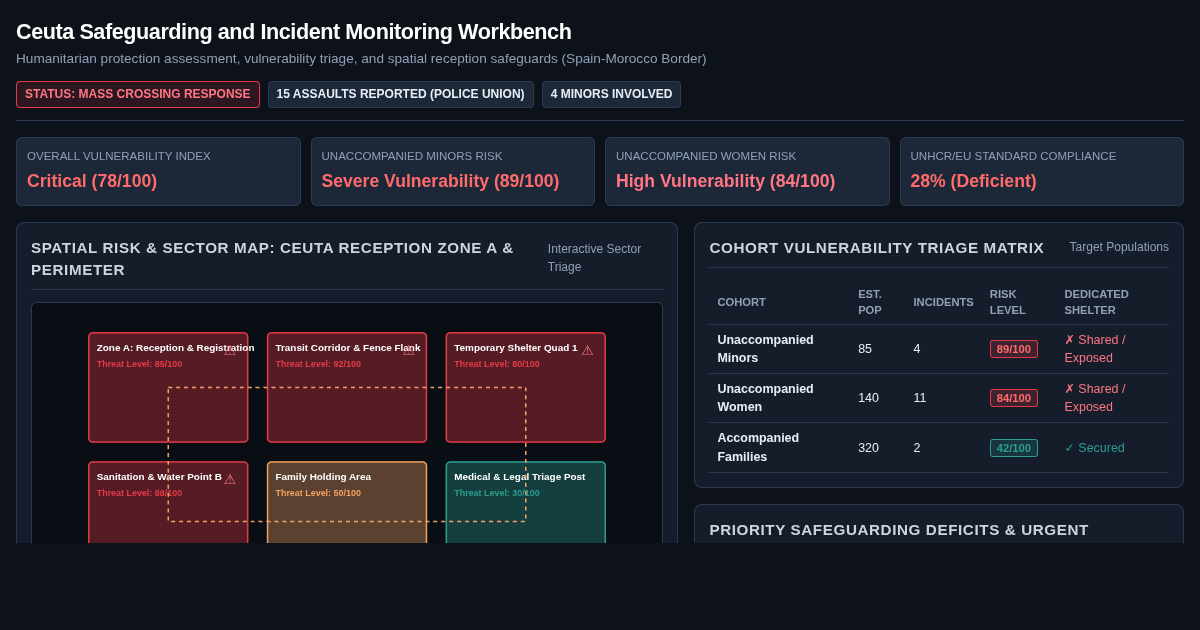Open the UNHCR/EU Standard Compliance card
The width and height of the screenshot is (1200, 630).
1042,172
